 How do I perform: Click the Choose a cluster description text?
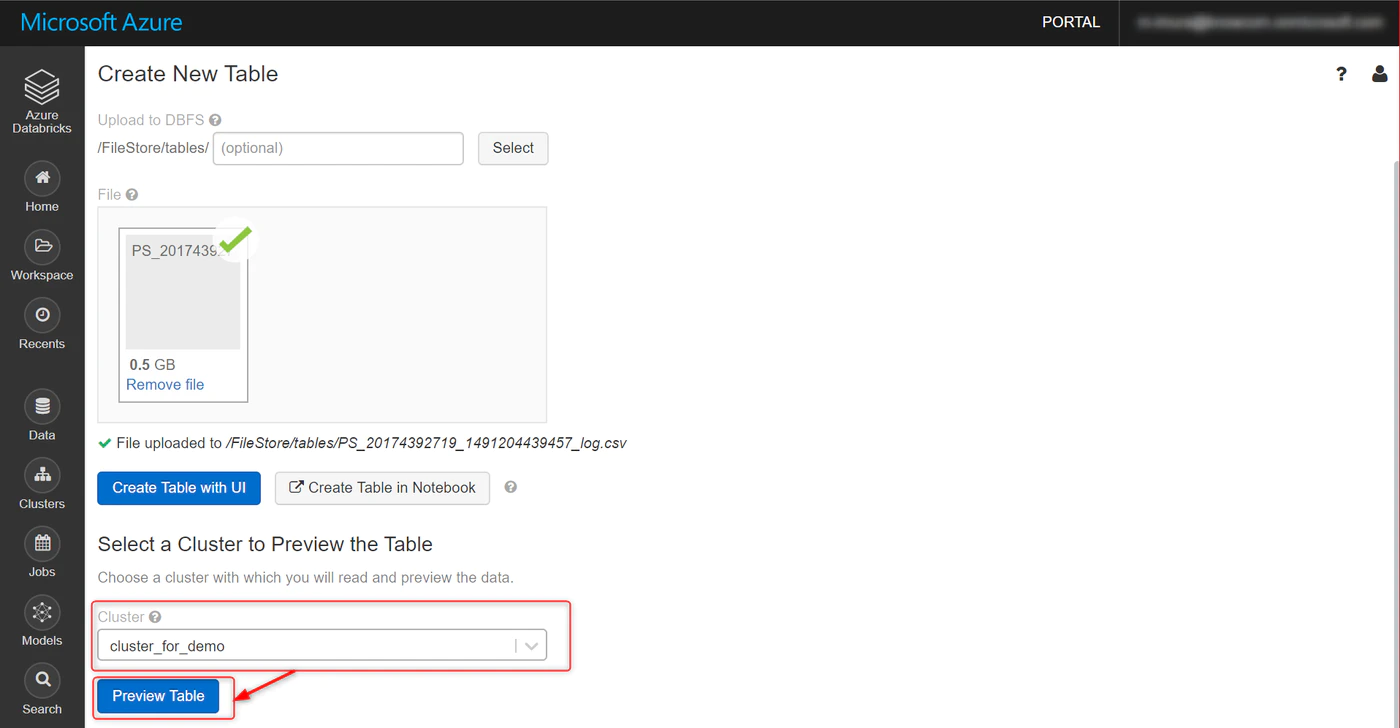[x=306, y=578]
